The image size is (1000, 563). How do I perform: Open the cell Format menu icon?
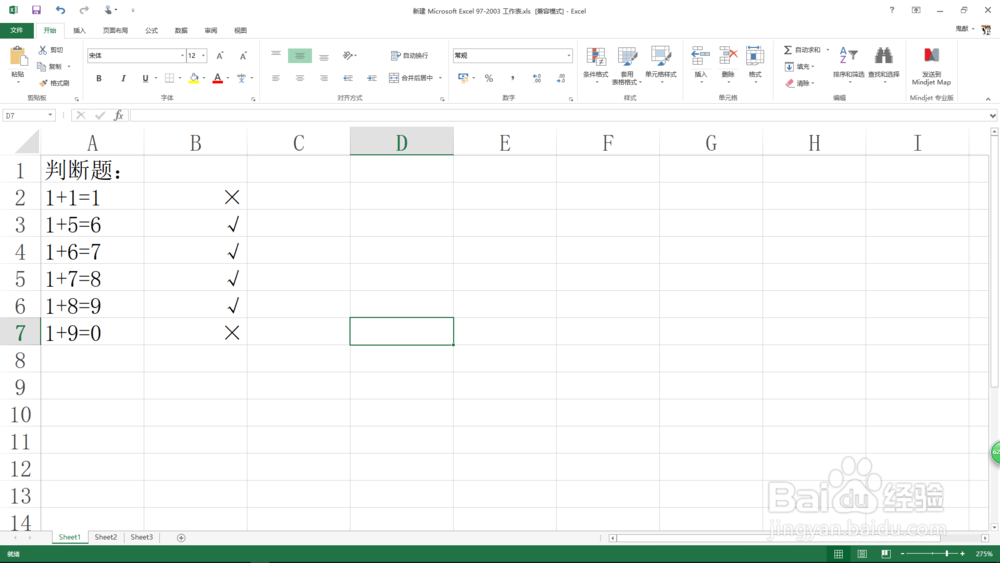click(x=755, y=56)
